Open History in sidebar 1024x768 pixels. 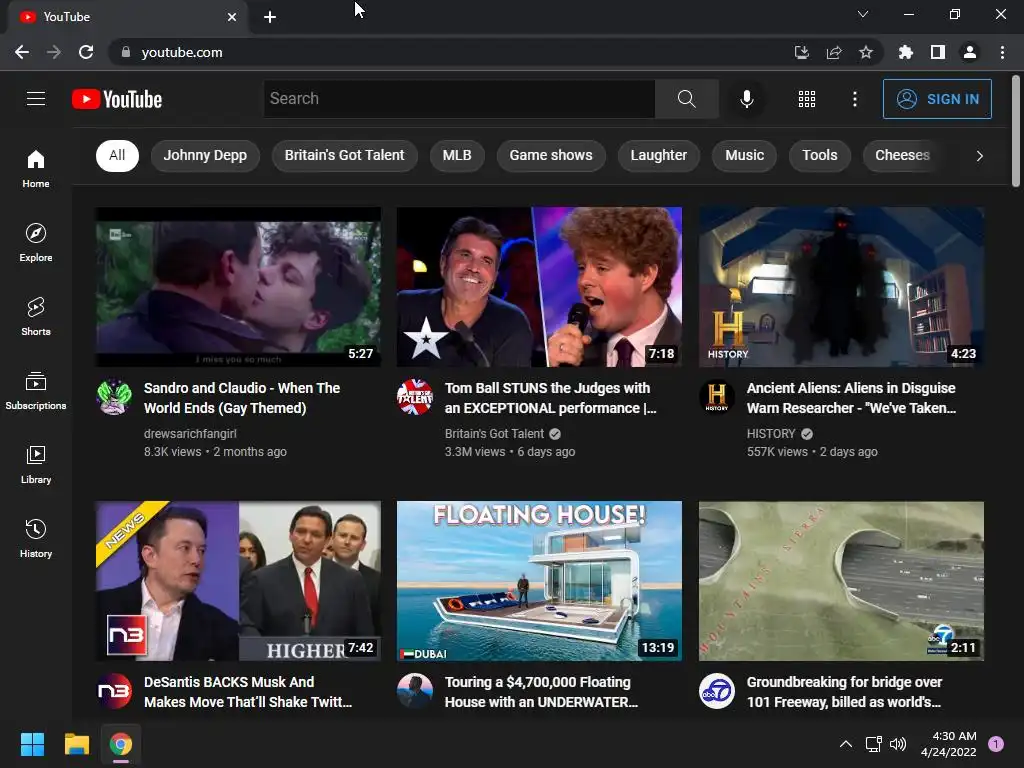[36, 537]
